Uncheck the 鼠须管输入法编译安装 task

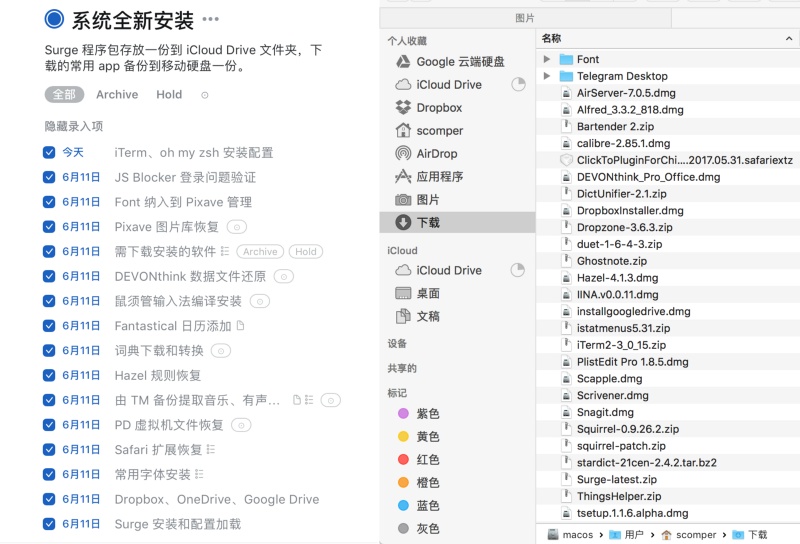[x=49, y=301]
